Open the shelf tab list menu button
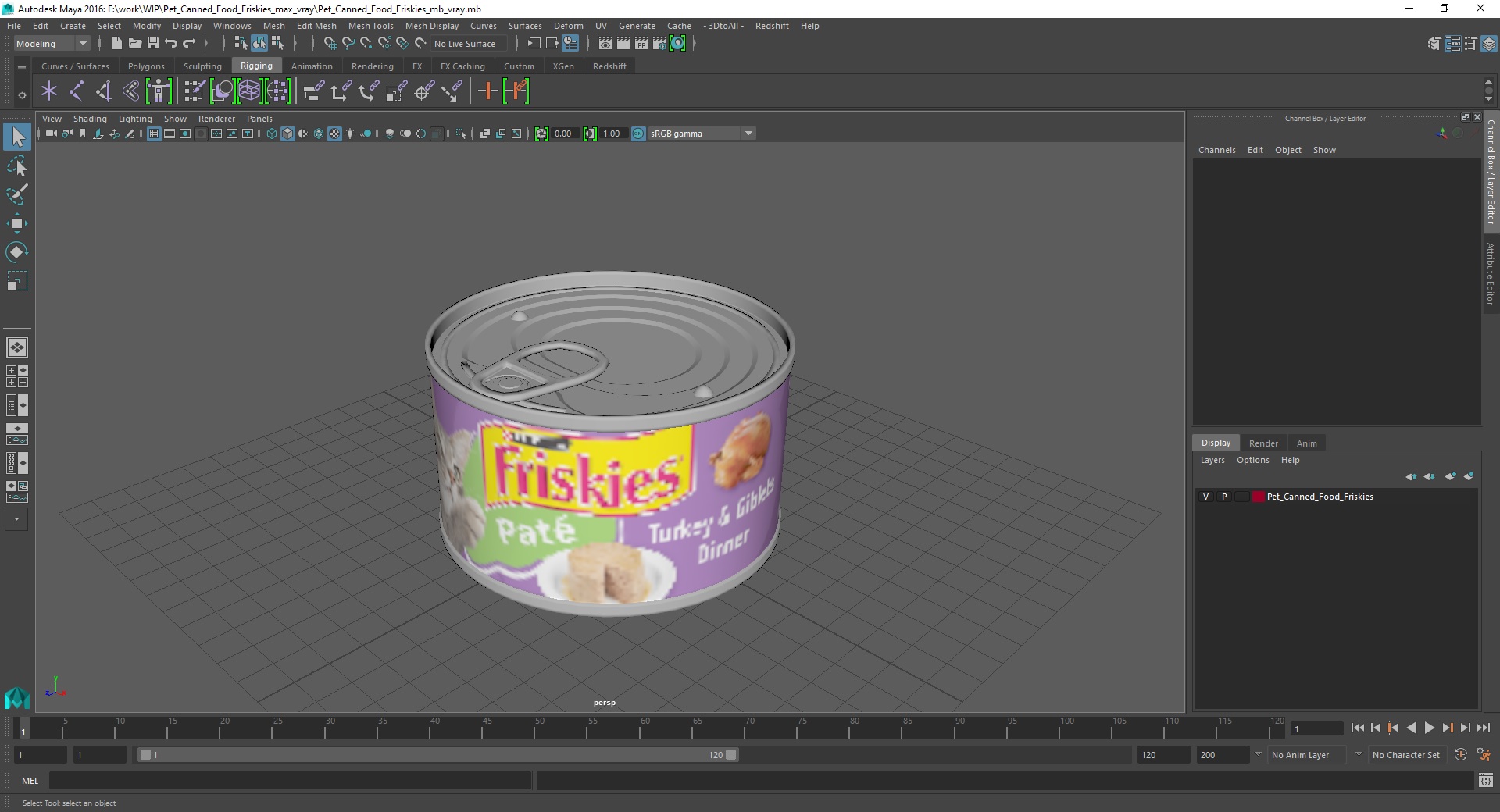This screenshot has width=1500, height=812. click(22, 67)
